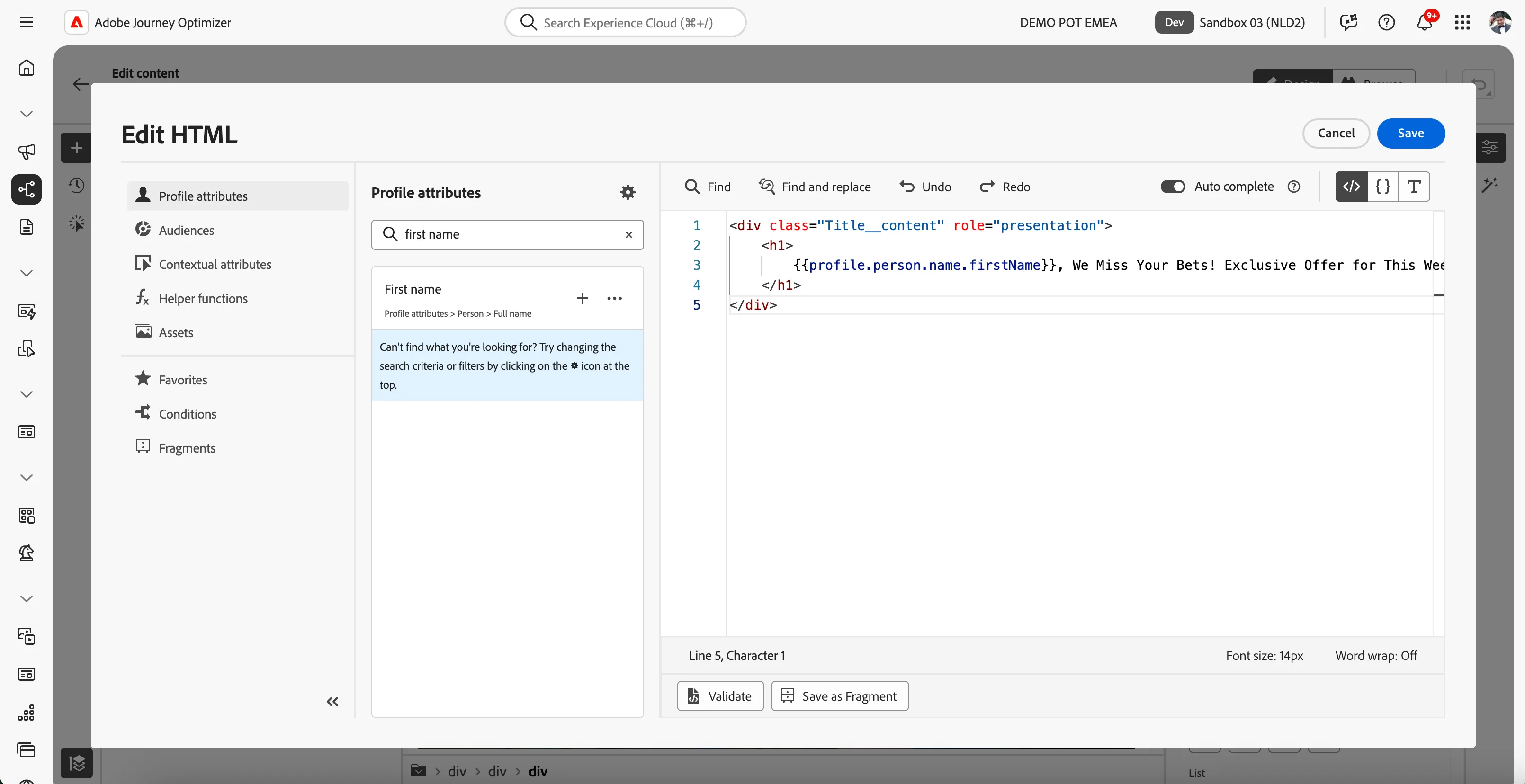This screenshot has width=1525, height=784.
Task: Click Save as Fragment button
Action: coord(839,696)
